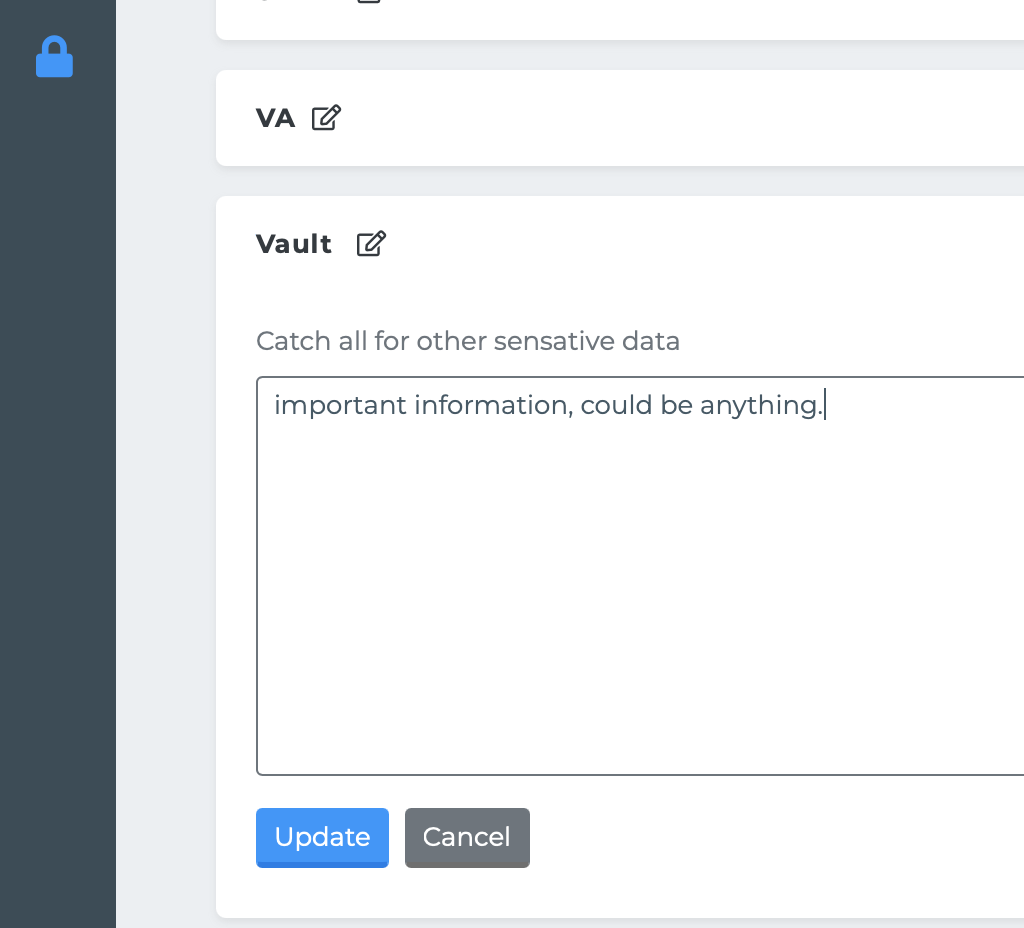
Task: Click the edit pencil icon beside Vault
Action: pyautogui.click(x=371, y=244)
